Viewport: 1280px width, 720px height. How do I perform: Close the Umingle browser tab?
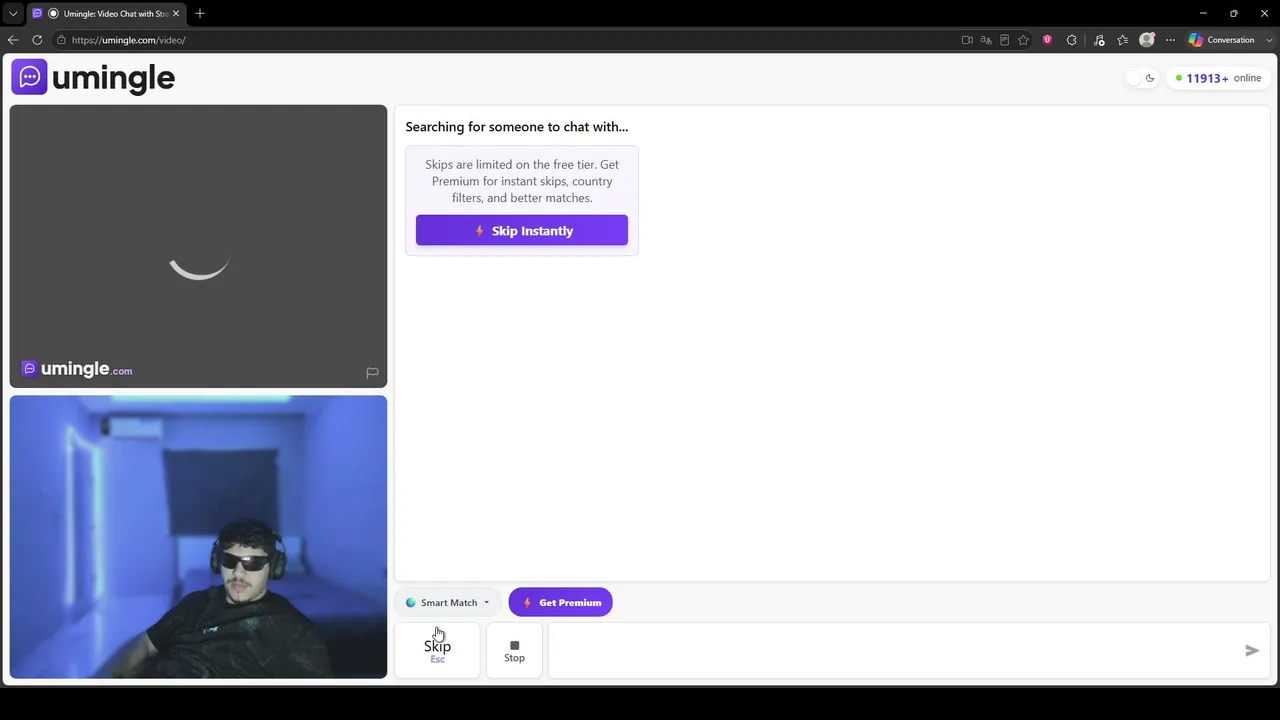(x=176, y=13)
